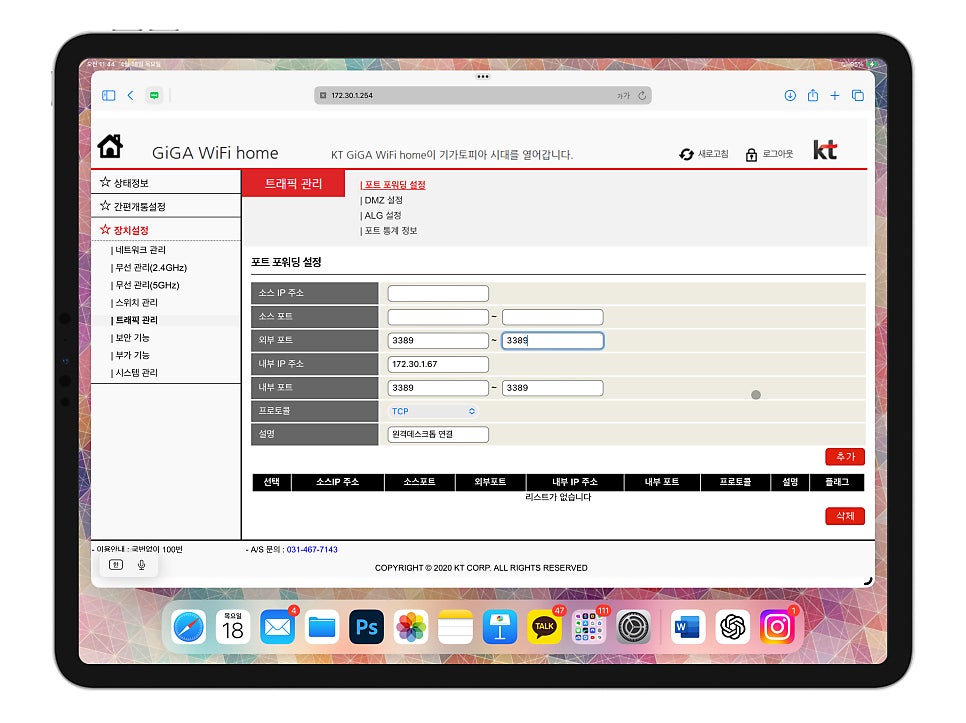
Task: Click 내부 포트 start field 3389
Action: 438,388
